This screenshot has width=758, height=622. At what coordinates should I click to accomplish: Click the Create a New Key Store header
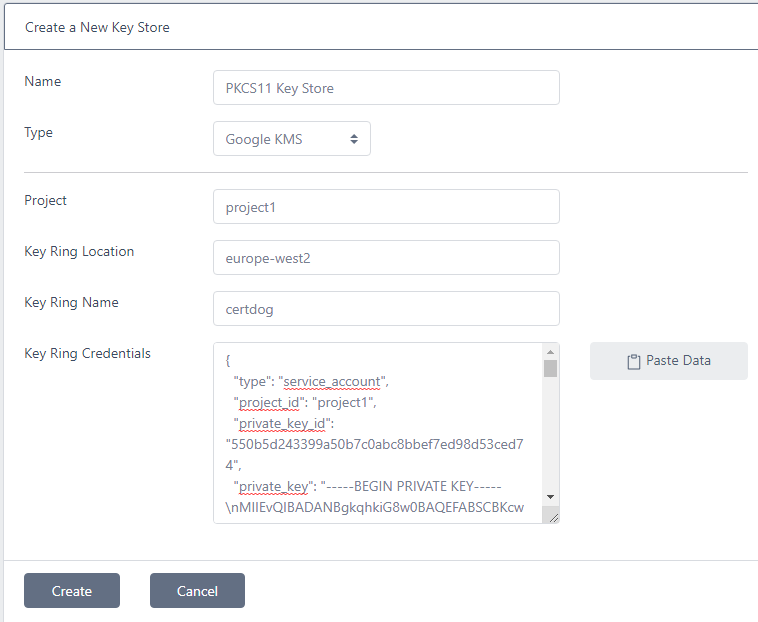pyautogui.click(x=97, y=27)
